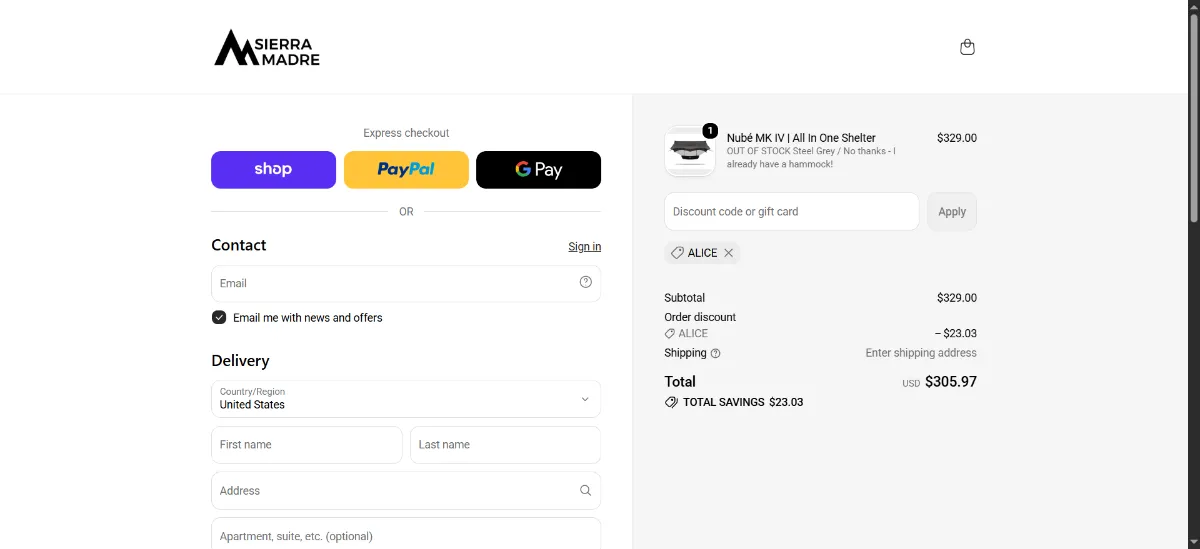
Task: Click the Sierra Madre logo
Action: click(267, 47)
